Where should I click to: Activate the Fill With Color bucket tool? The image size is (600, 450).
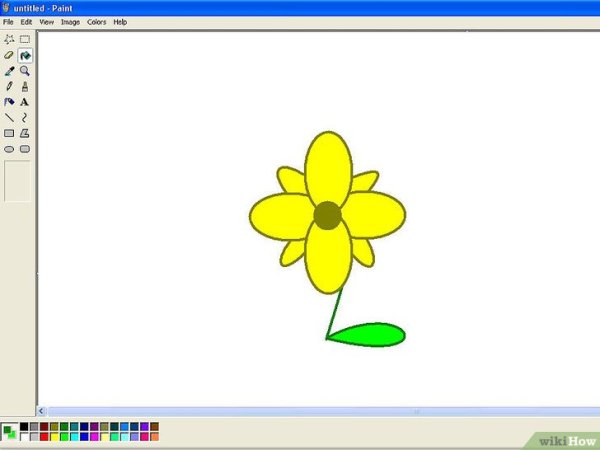[25, 56]
